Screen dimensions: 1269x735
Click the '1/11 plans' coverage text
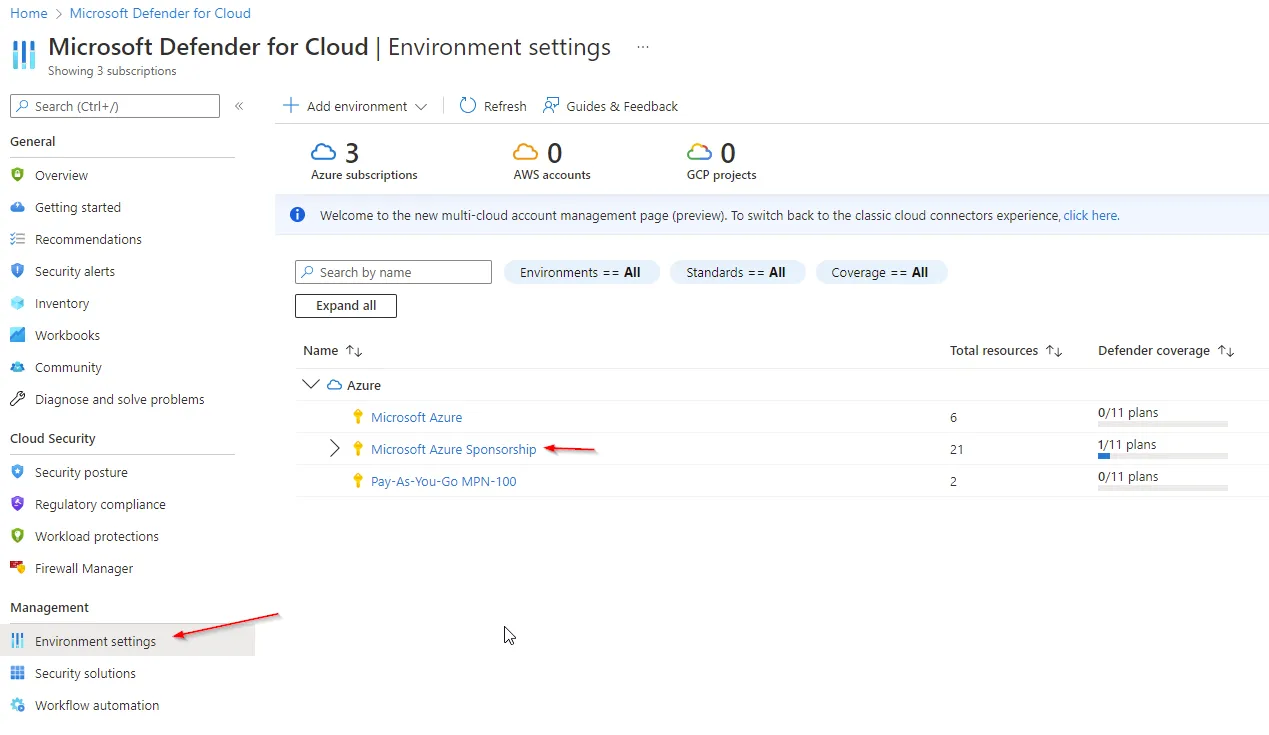(1127, 444)
